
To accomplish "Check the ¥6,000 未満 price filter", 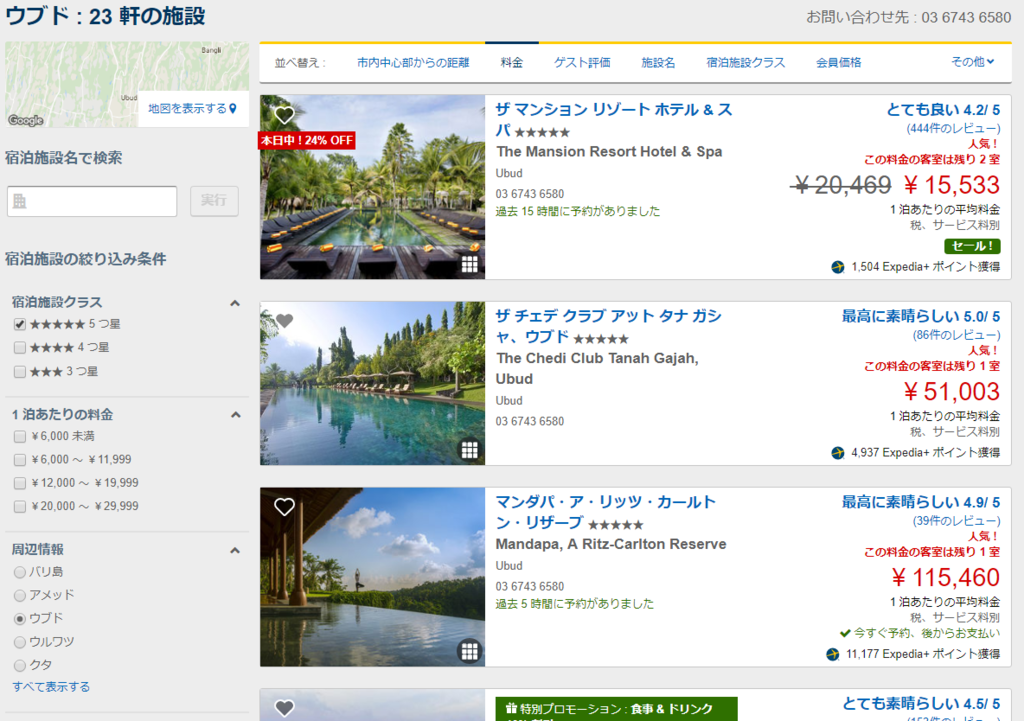I will tap(20, 436).
